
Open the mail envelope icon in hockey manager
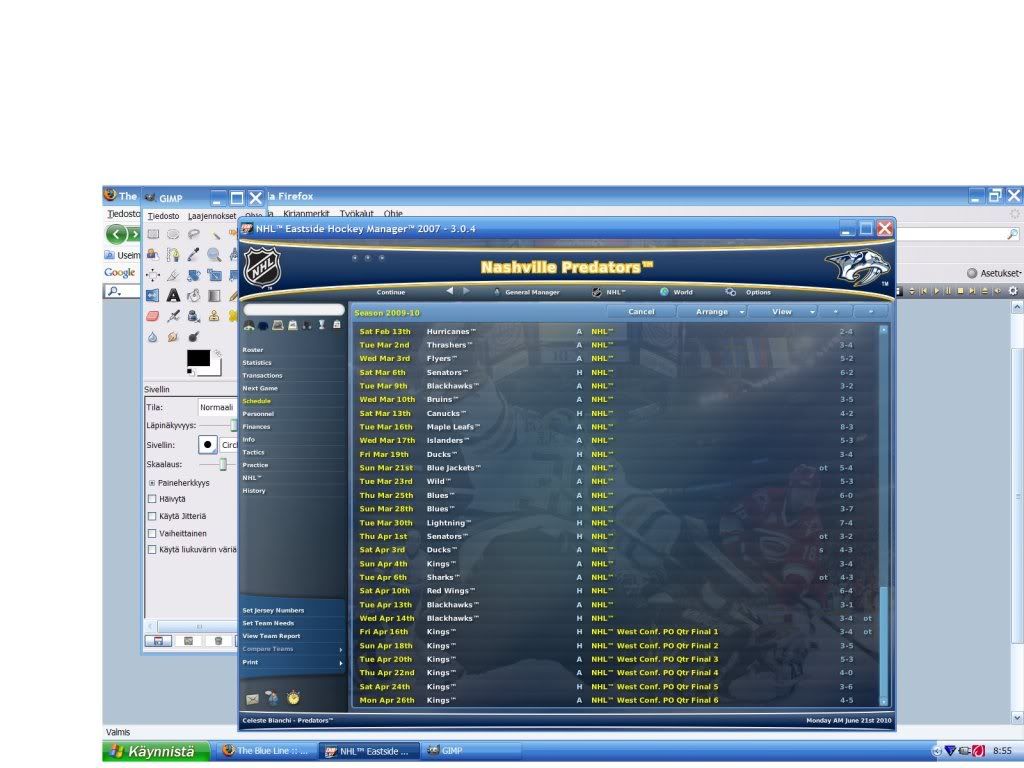pos(252,699)
